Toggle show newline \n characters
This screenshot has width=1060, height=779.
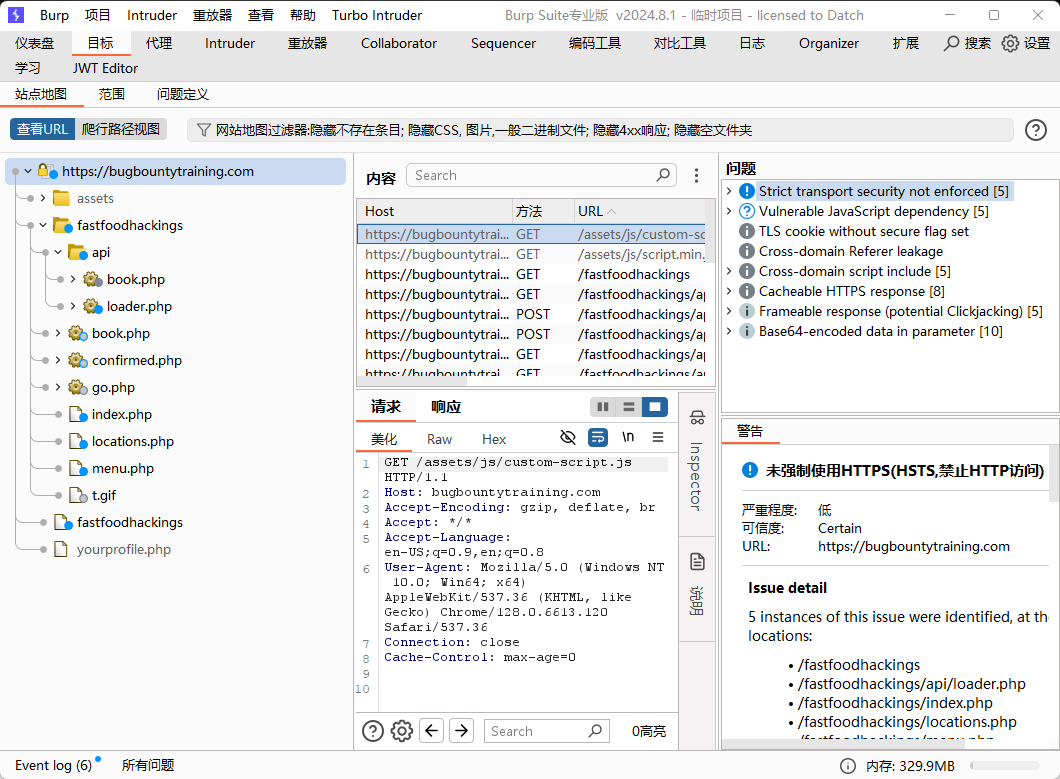(628, 438)
